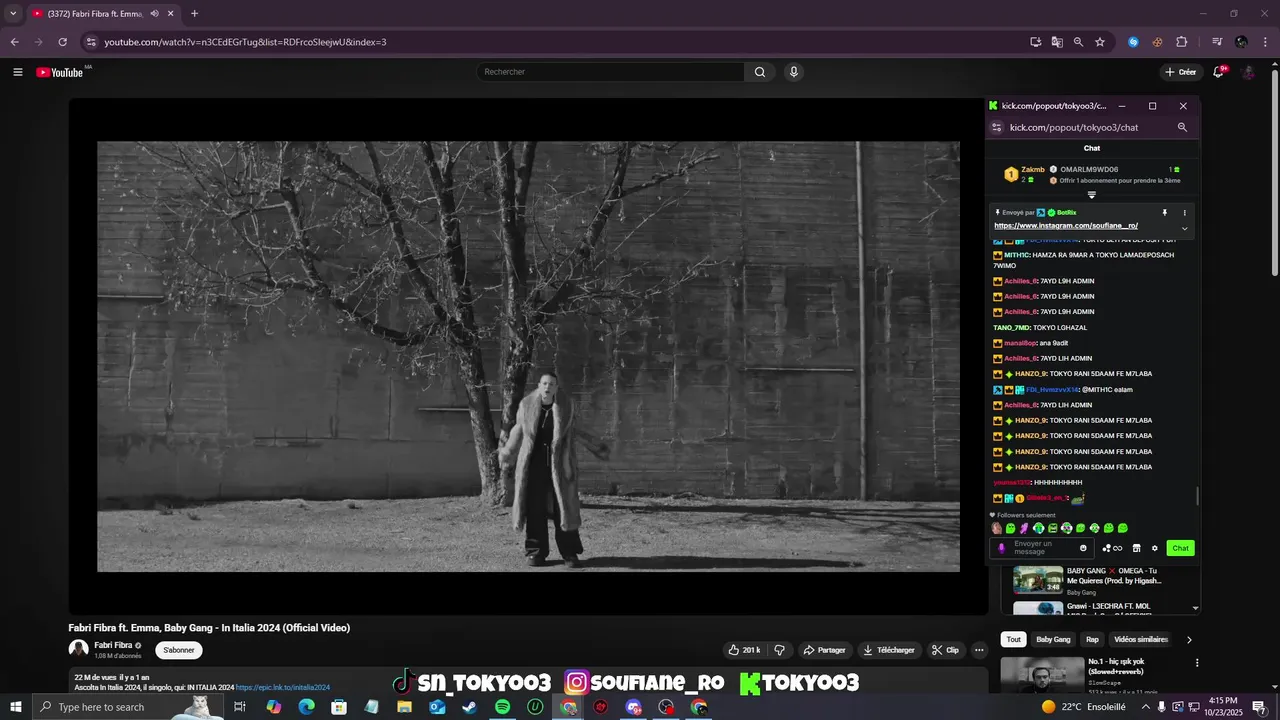This screenshot has width=1280, height=720.
Task: Send message with green Chat button
Action: (x=1181, y=548)
